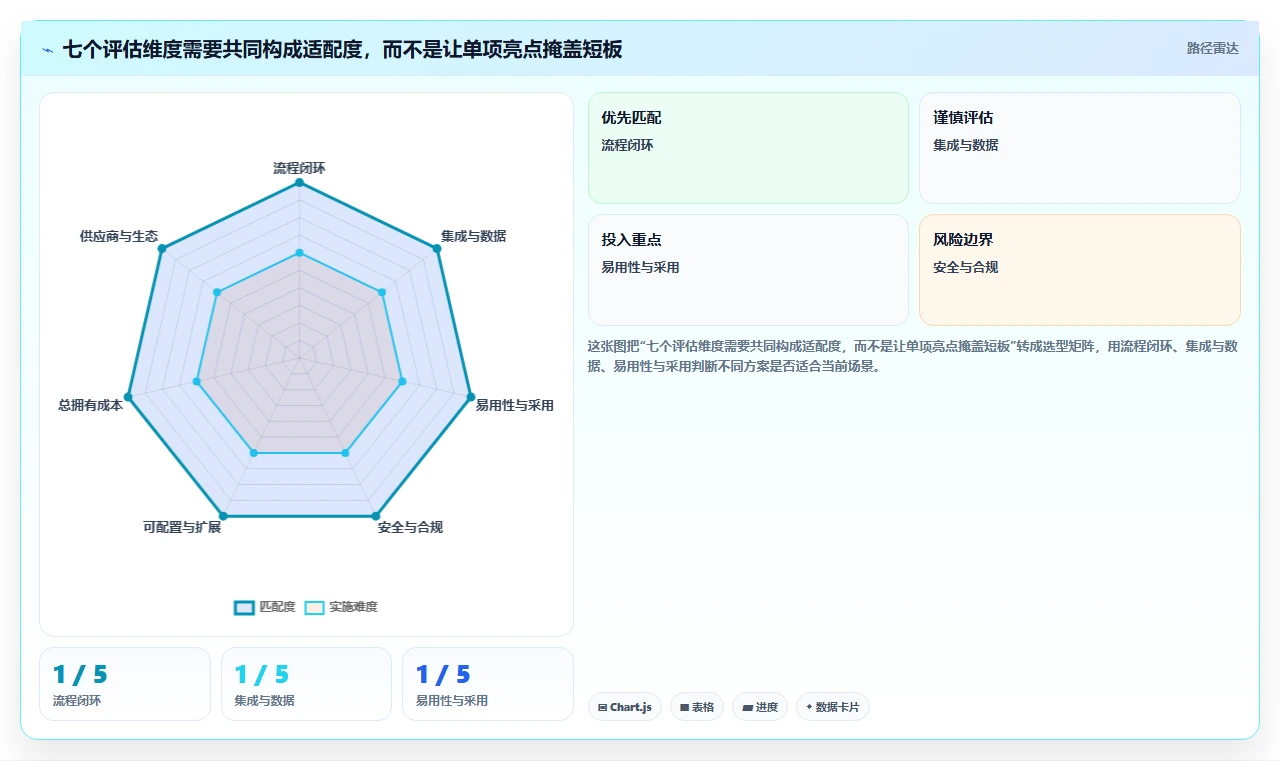Select the 投入重点 card
1280x761 pixels.
[748, 270]
